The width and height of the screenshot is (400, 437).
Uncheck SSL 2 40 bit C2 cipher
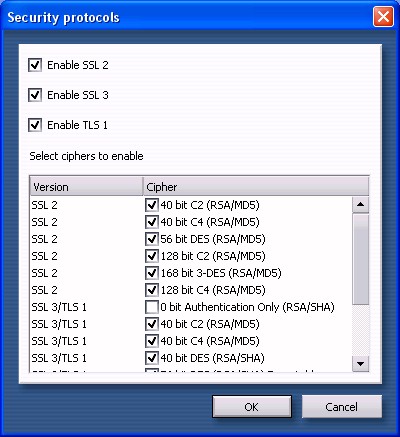tap(152, 205)
